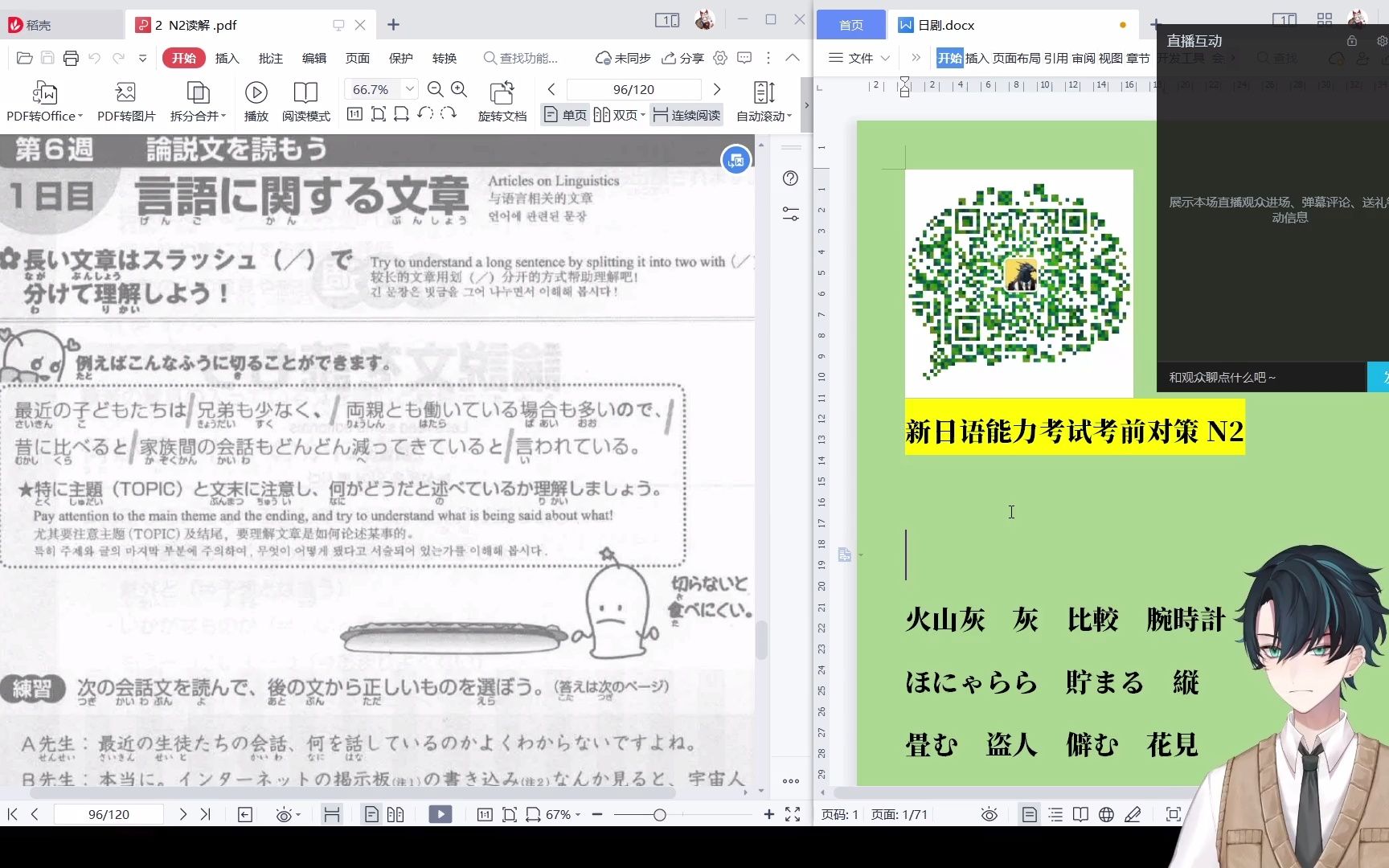Open a new tab with plus in PDF window
The height and width of the screenshot is (868, 1389).
click(x=393, y=25)
